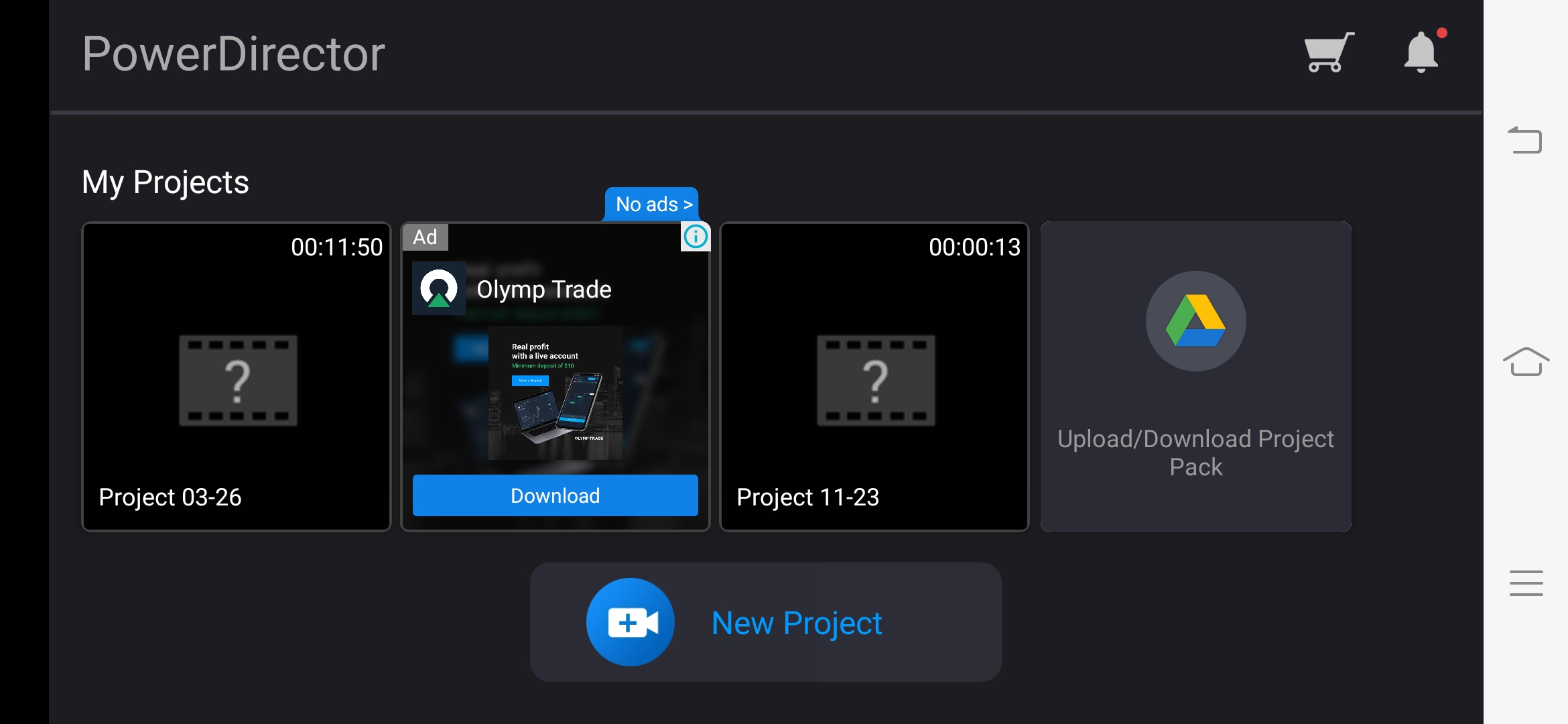The height and width of the screenshot is (724, 1568).
Task: Click the Olymp Trade logo icon
Action: pos(439,288)
